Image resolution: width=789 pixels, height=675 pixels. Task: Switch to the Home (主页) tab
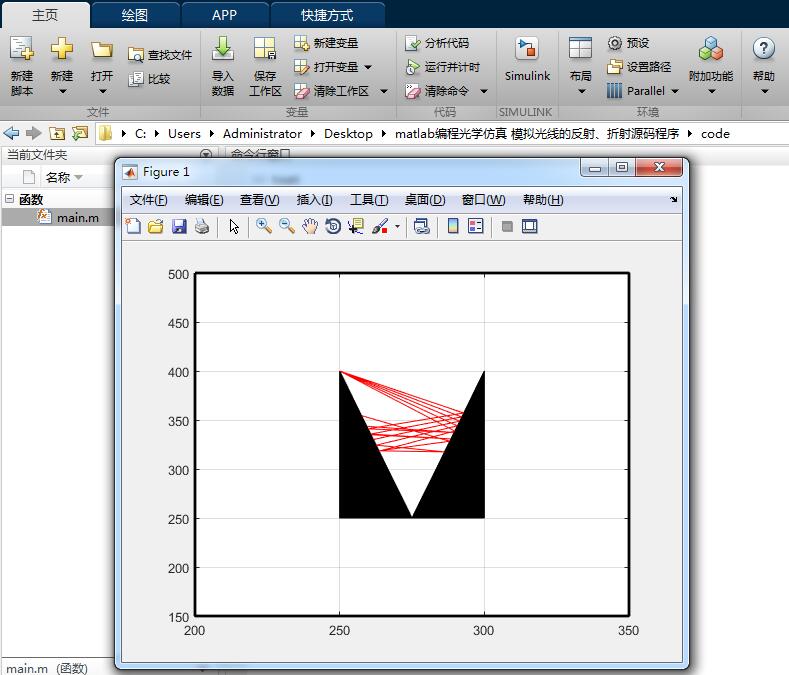(x=45, y=15)
